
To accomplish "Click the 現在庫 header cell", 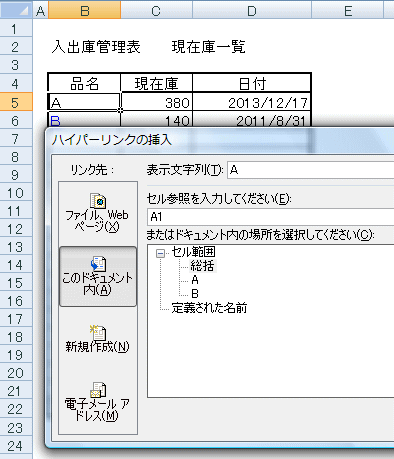I will coord(156,83).
